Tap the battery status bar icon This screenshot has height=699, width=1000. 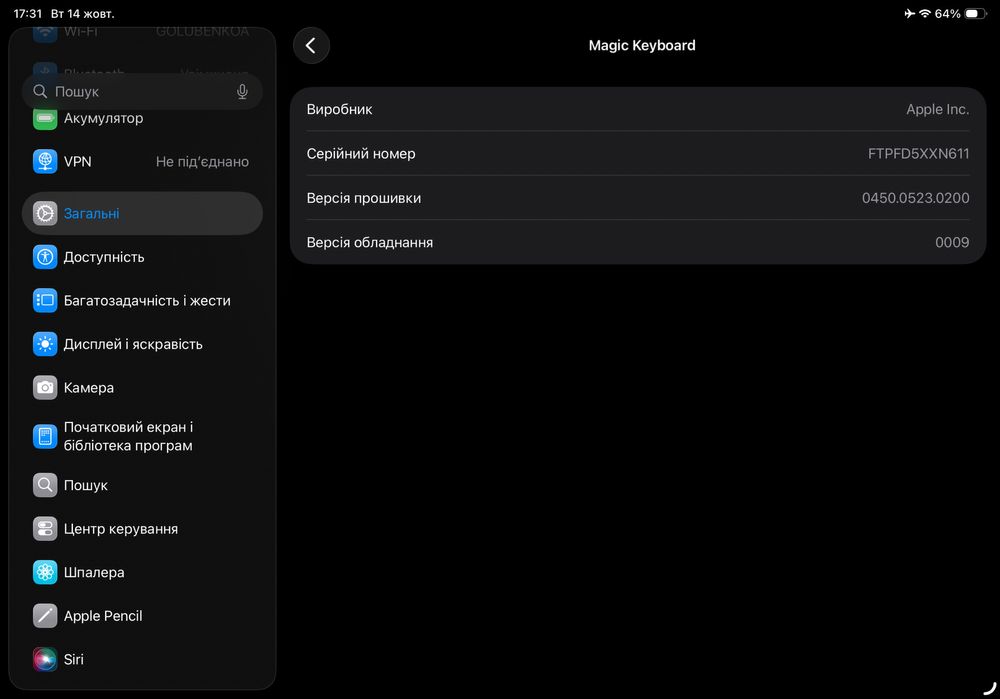(975, 13)
